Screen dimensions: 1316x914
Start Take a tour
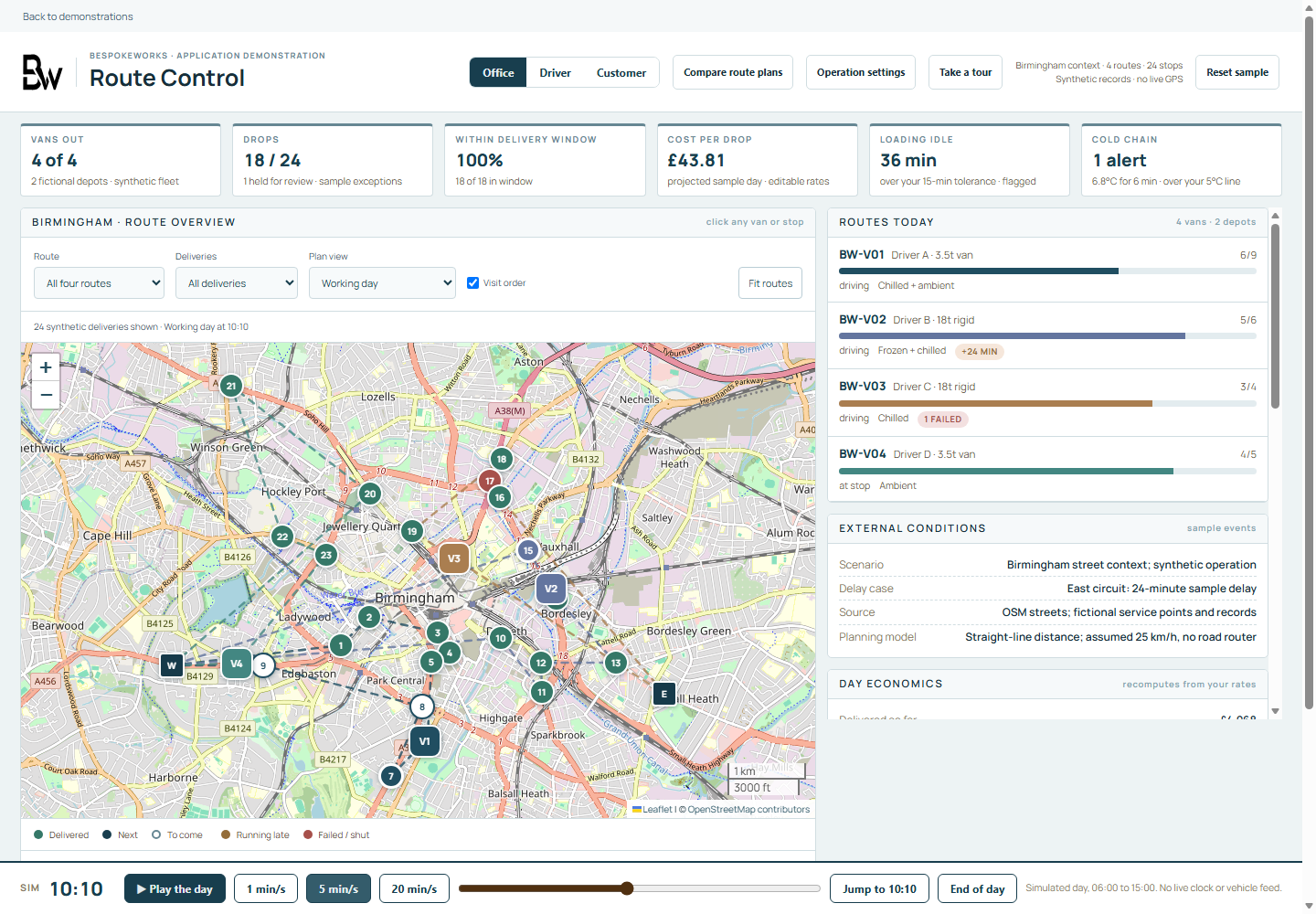pos(965,72)
